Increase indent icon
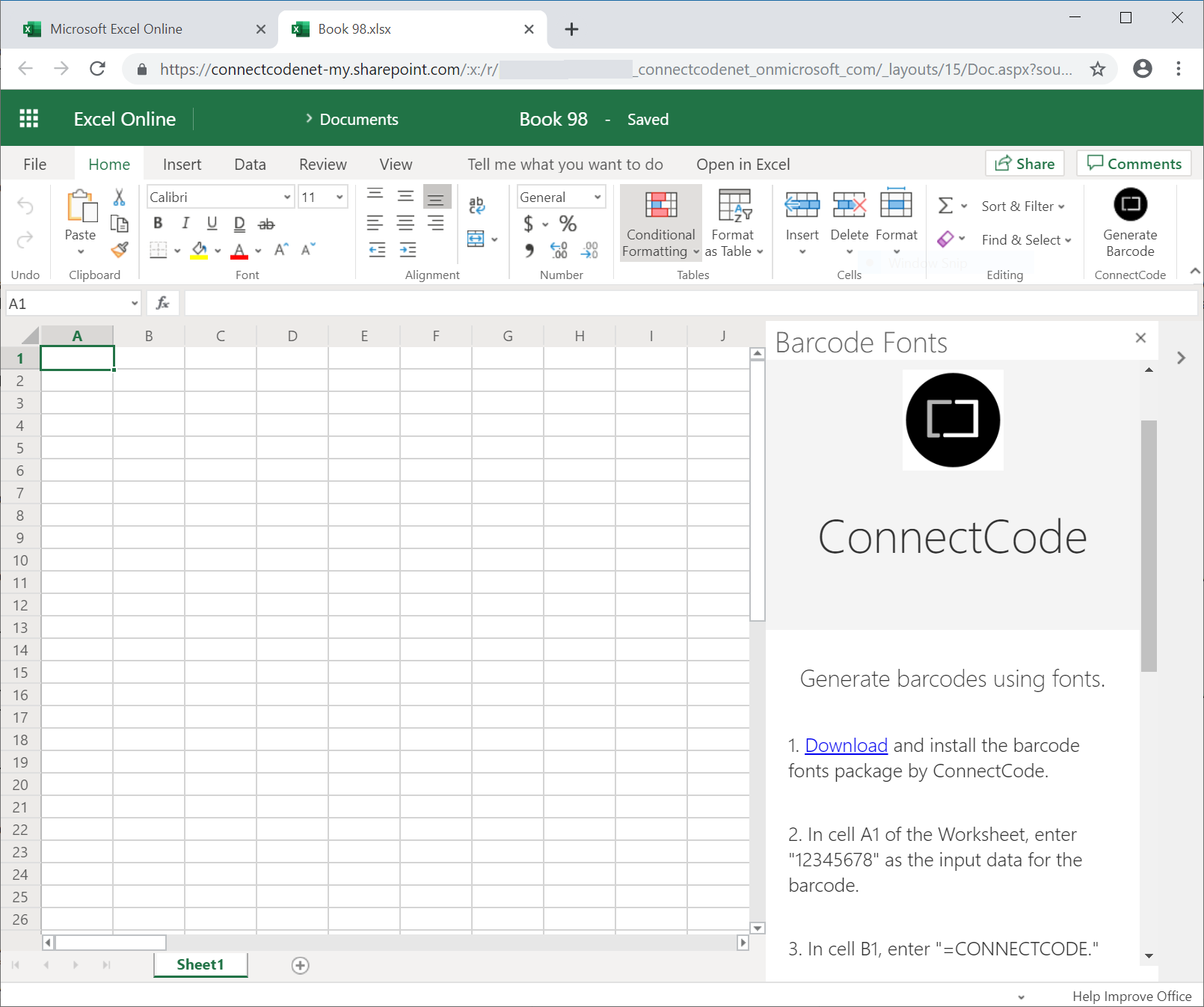The width and height of the screenshot is (1204, 1007). point(408,250)
